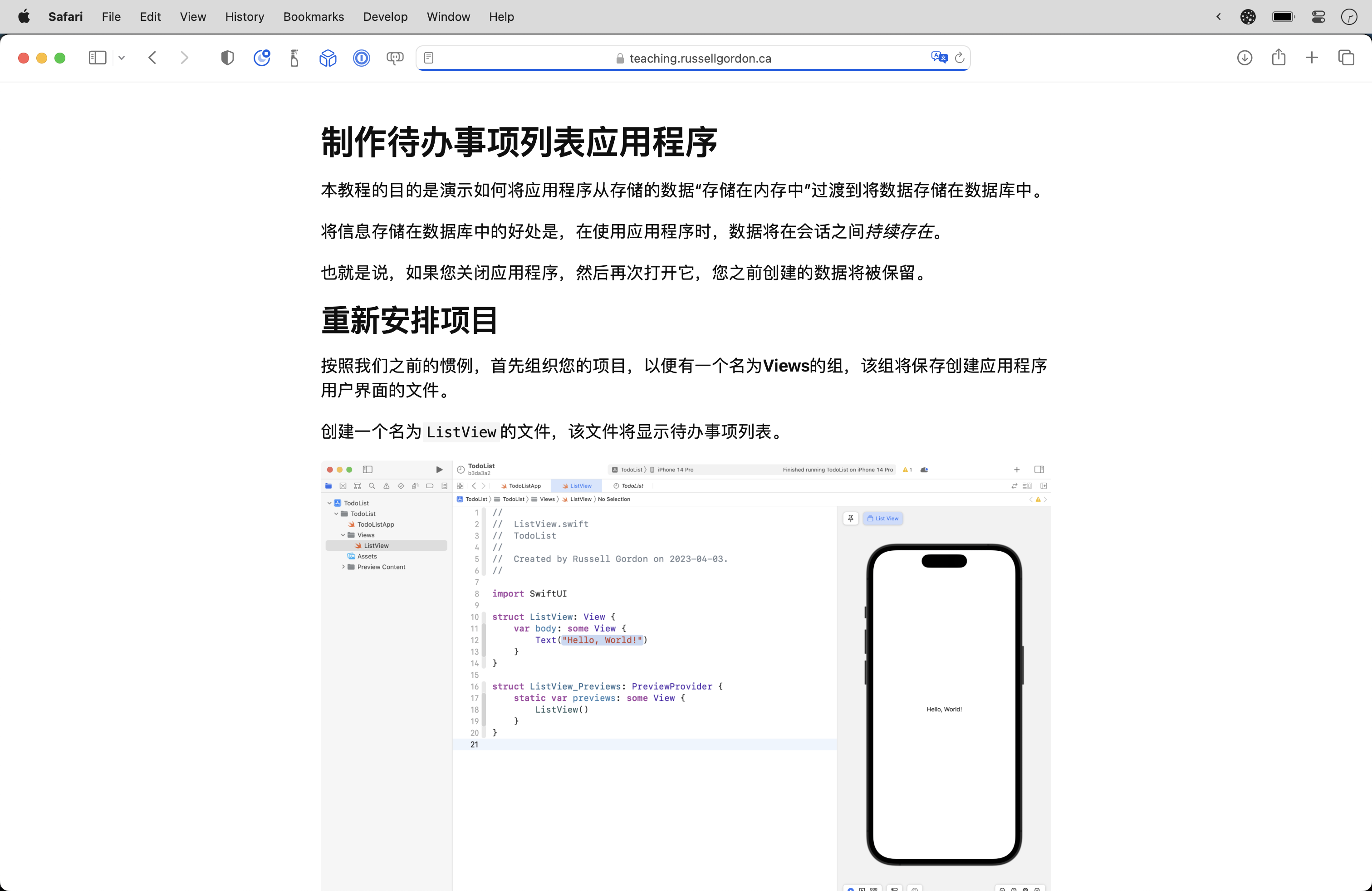The width and height of the screenshot is (1372, 891).
Task: Open the Apple menu
Action: point(24,17)
